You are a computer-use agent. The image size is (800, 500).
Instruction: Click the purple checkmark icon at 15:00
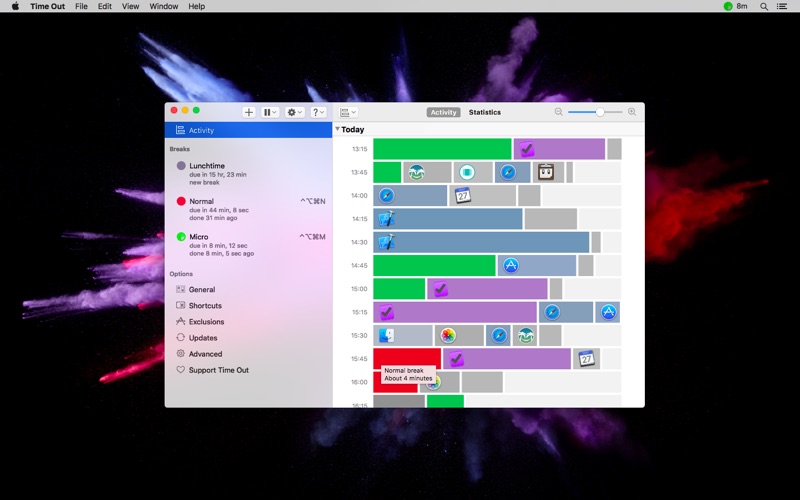tap(440, 289)
